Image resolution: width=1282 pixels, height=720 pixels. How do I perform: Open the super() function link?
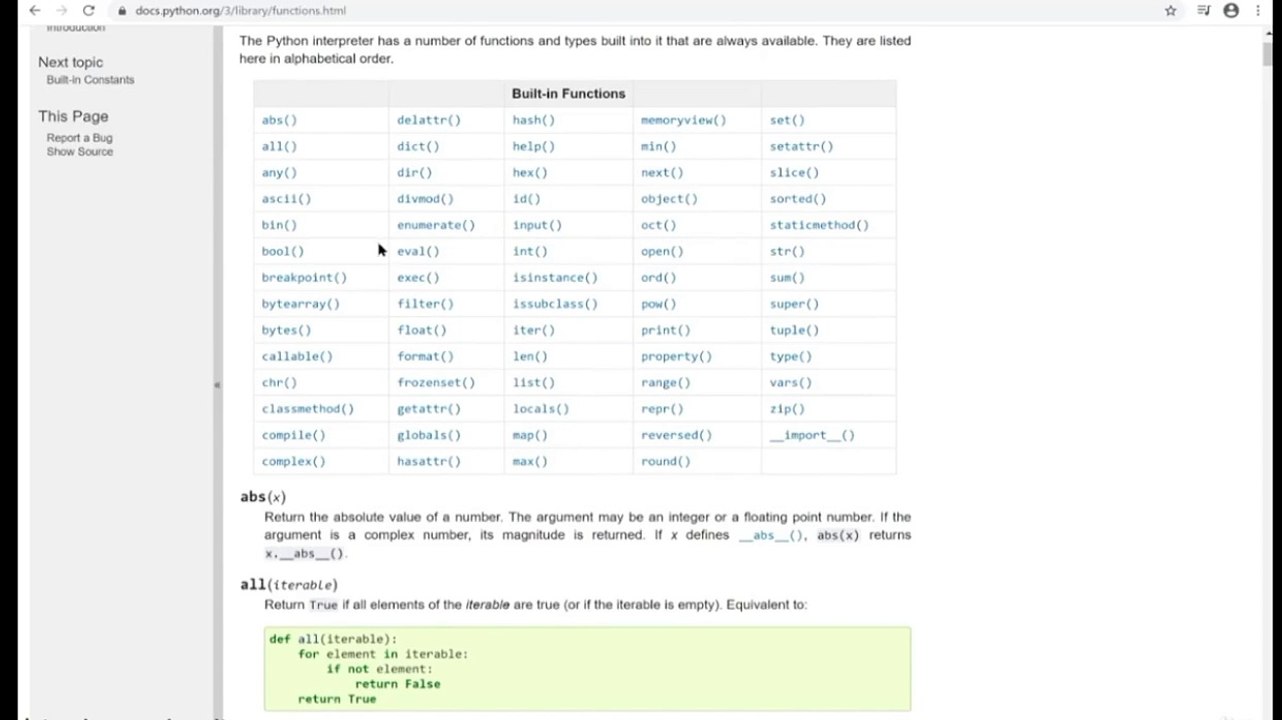794,304
